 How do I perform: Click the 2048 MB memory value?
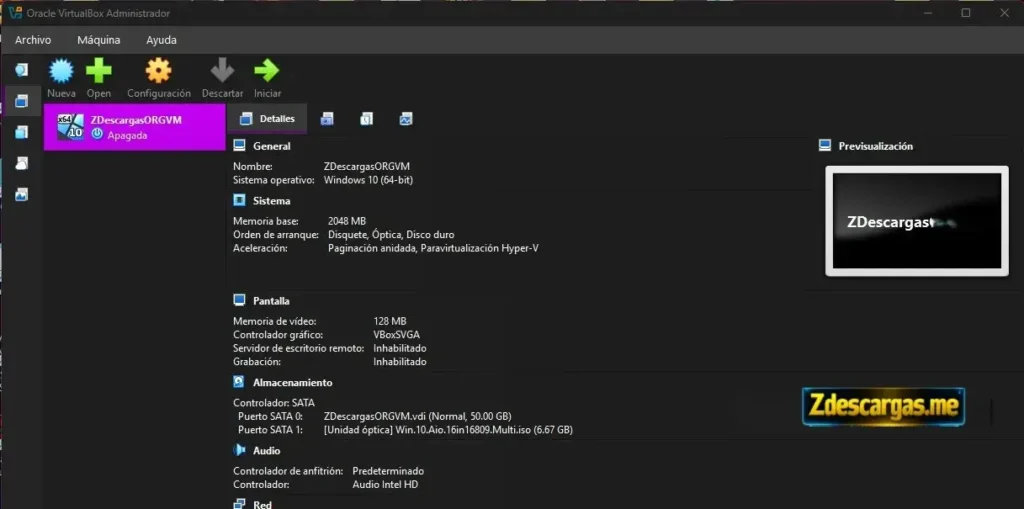point(347,221)
